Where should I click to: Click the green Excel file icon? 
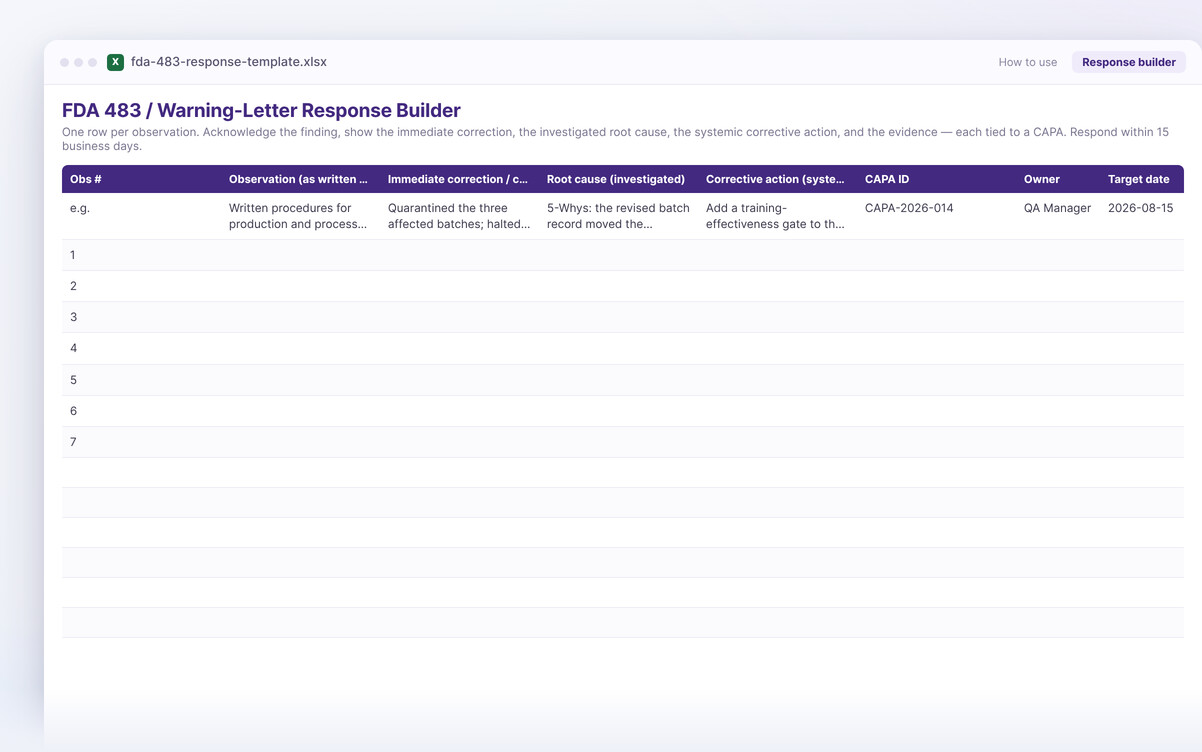pyautogui.click(x=115, y=62)
